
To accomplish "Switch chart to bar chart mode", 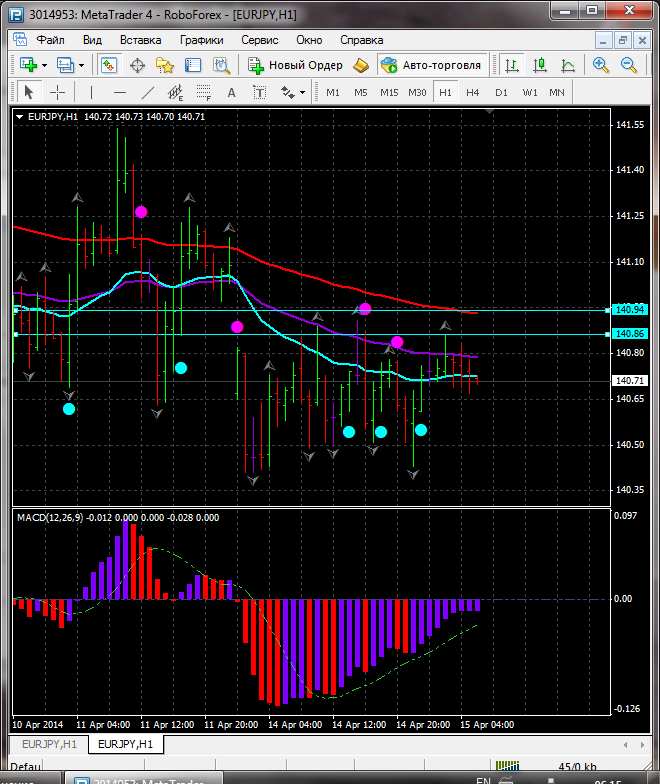I will 512,65.
